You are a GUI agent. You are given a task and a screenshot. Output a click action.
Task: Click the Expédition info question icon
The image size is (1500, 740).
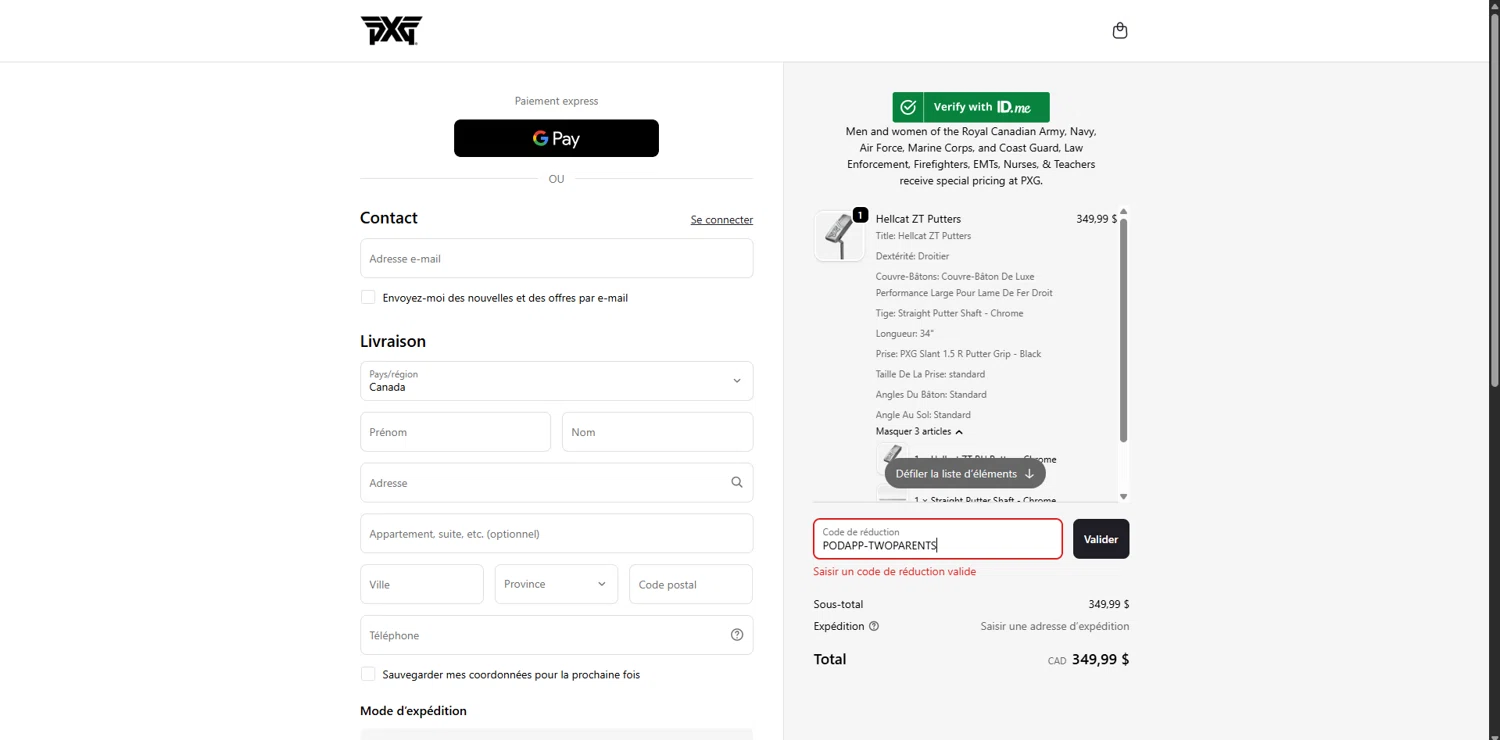pos(874,626)
